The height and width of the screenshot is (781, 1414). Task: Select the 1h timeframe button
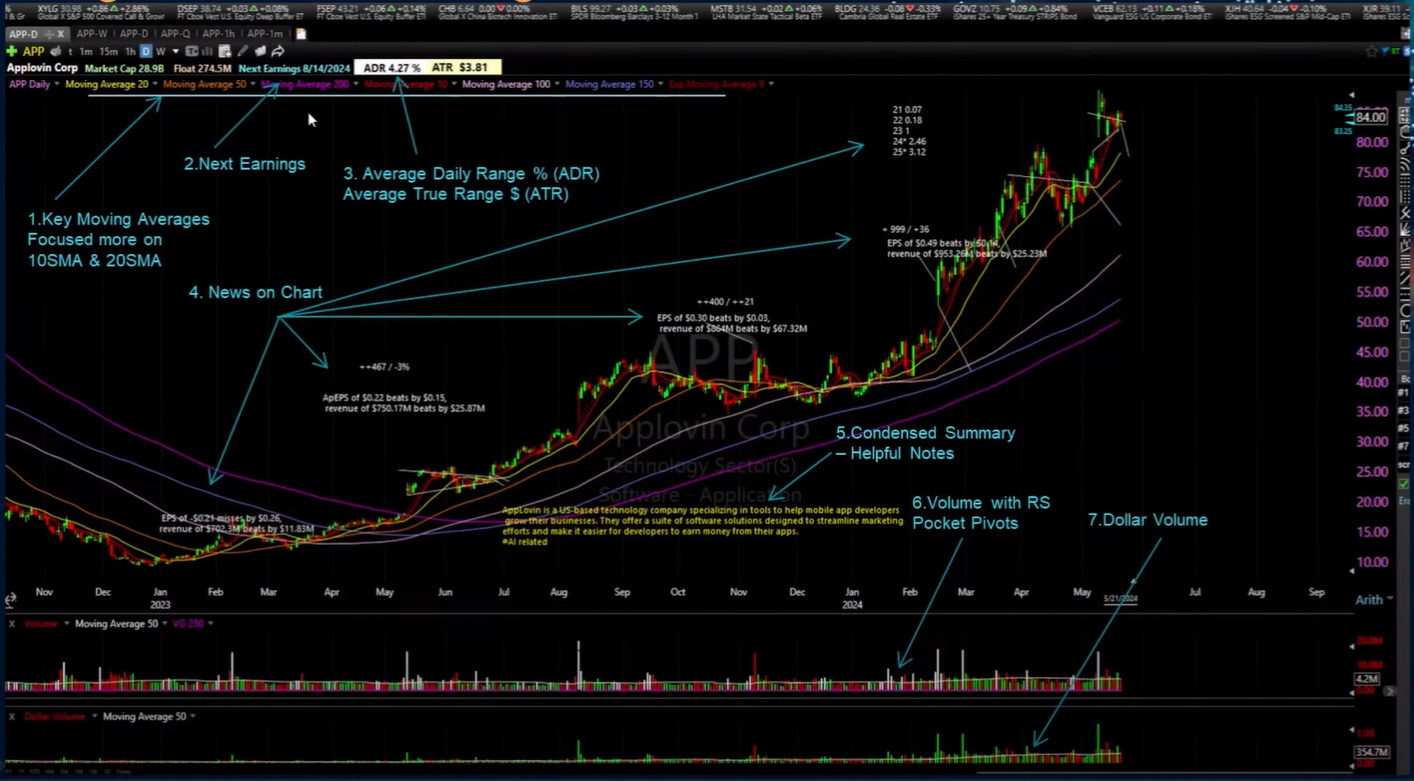coord(130,52)
